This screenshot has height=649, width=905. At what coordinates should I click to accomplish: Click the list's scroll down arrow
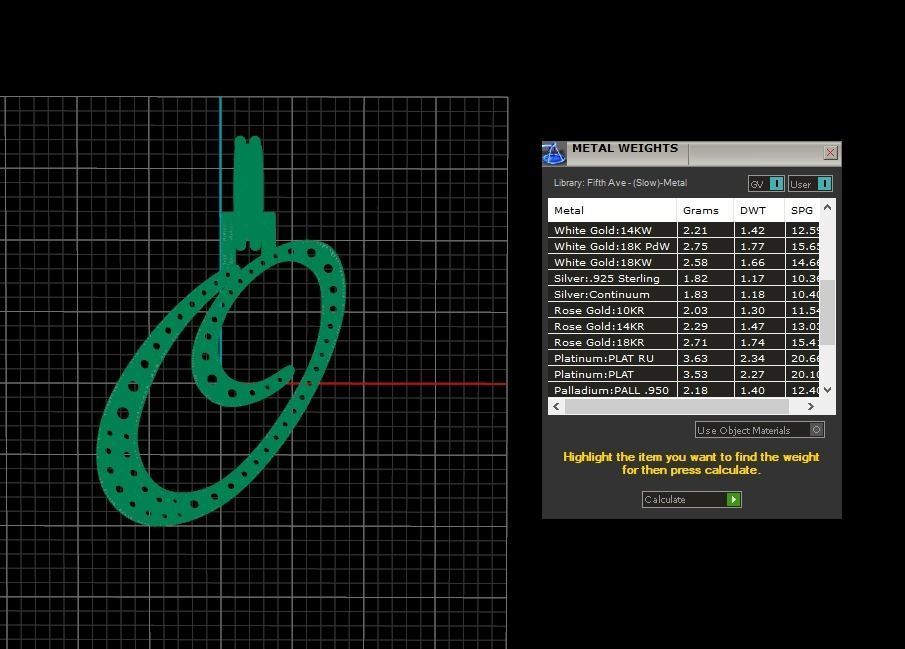[x=827, y=390]
